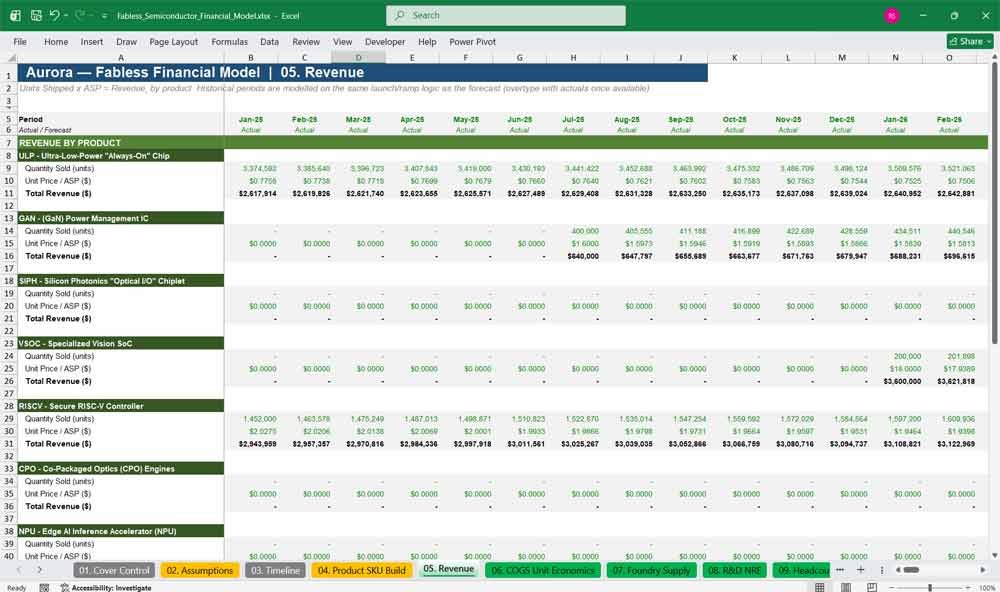This screenshot has width=1000, height=592.
Task: Click the Excel app icon in title bar
Action: [x=15, y=15]
